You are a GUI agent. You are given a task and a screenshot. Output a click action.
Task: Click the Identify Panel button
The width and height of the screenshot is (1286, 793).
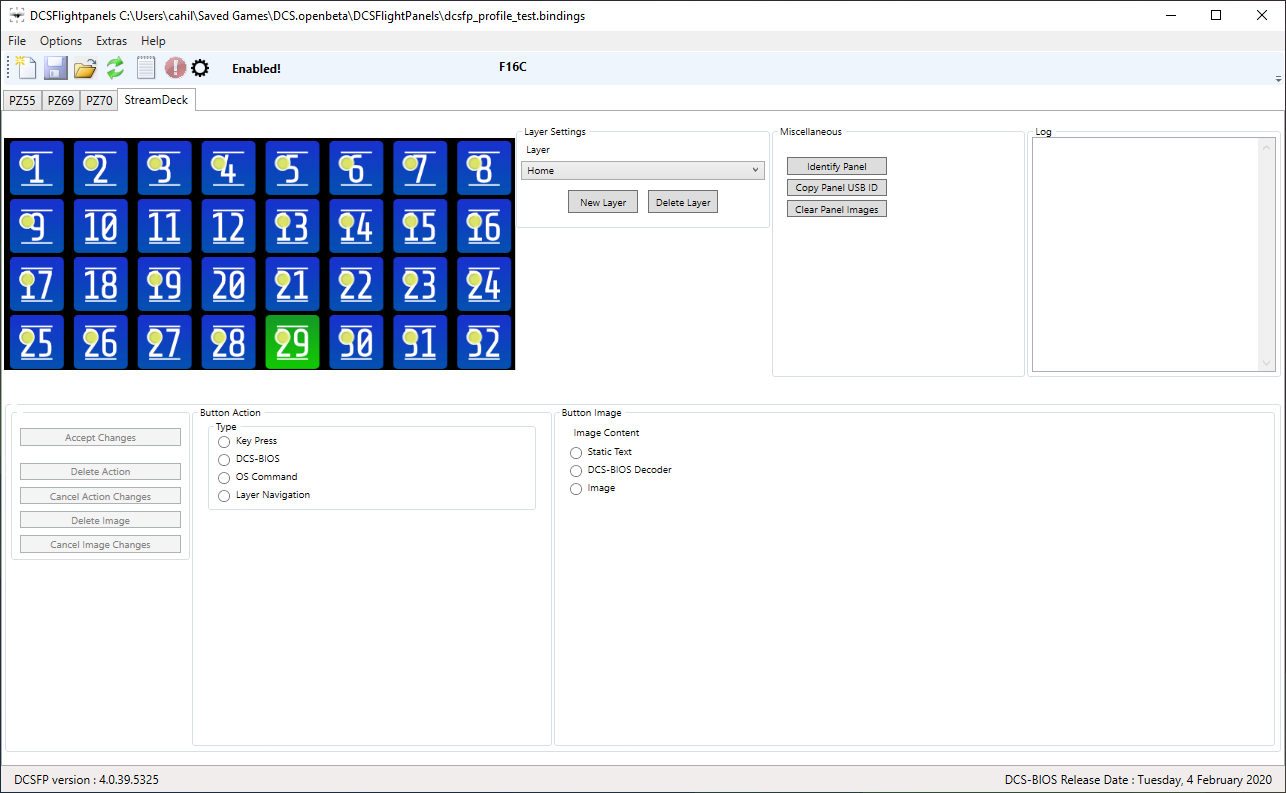click(x=836, y=165)
